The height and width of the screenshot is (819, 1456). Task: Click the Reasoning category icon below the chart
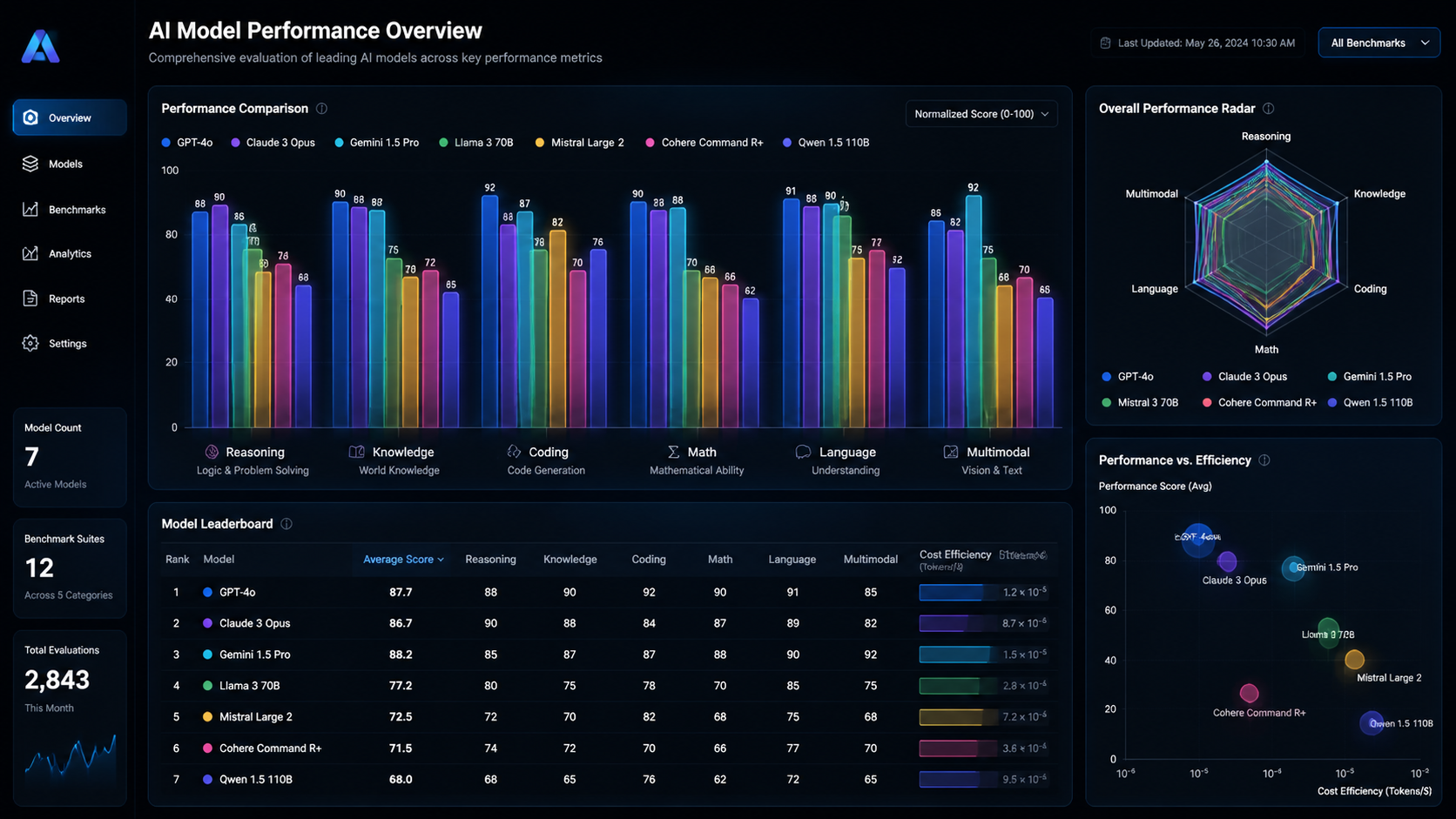212,452
